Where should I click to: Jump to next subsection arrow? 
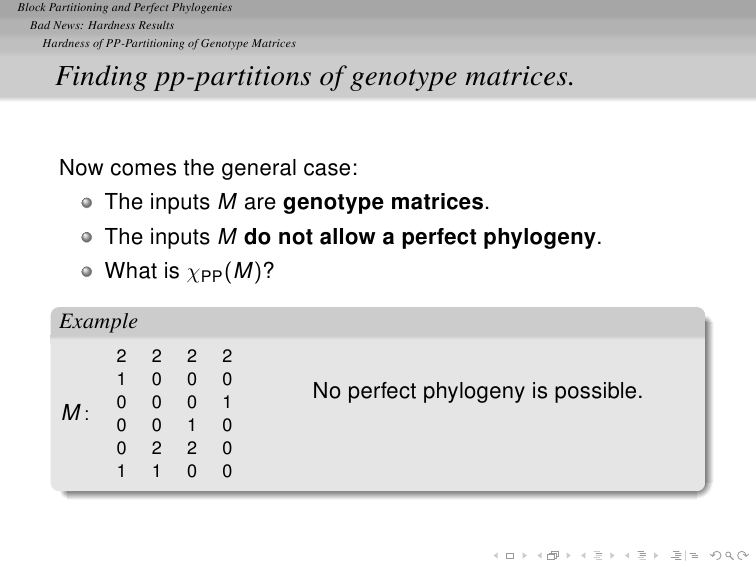click(x=612, y=556)
